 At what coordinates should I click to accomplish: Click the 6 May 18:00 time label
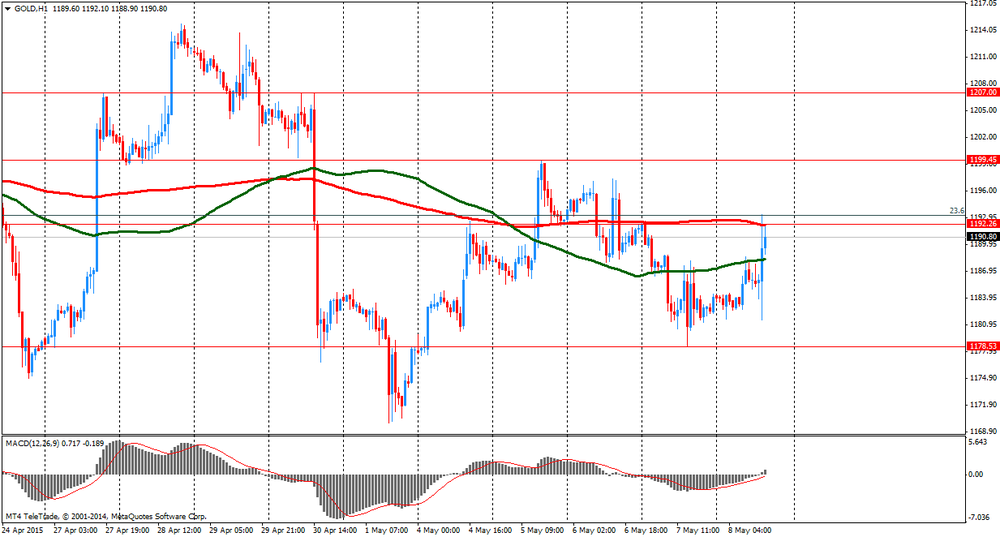click(646, 530)
